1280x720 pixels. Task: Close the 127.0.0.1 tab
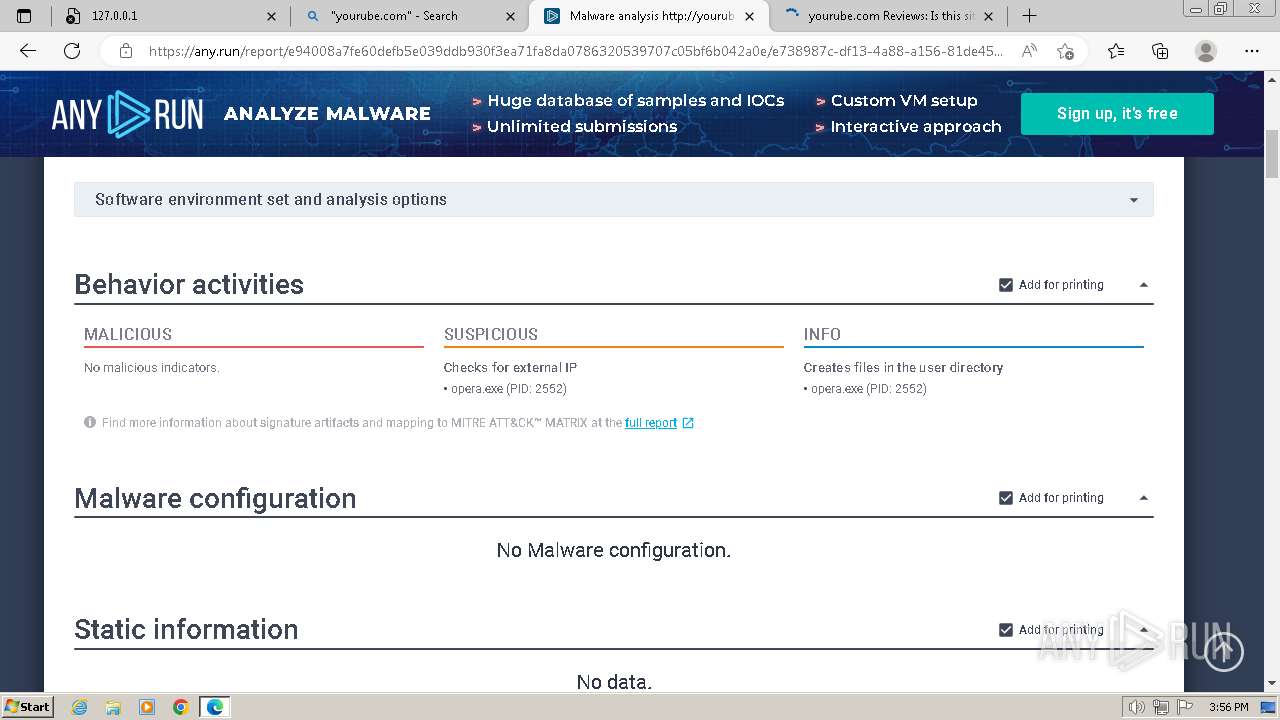pos(271,16)
